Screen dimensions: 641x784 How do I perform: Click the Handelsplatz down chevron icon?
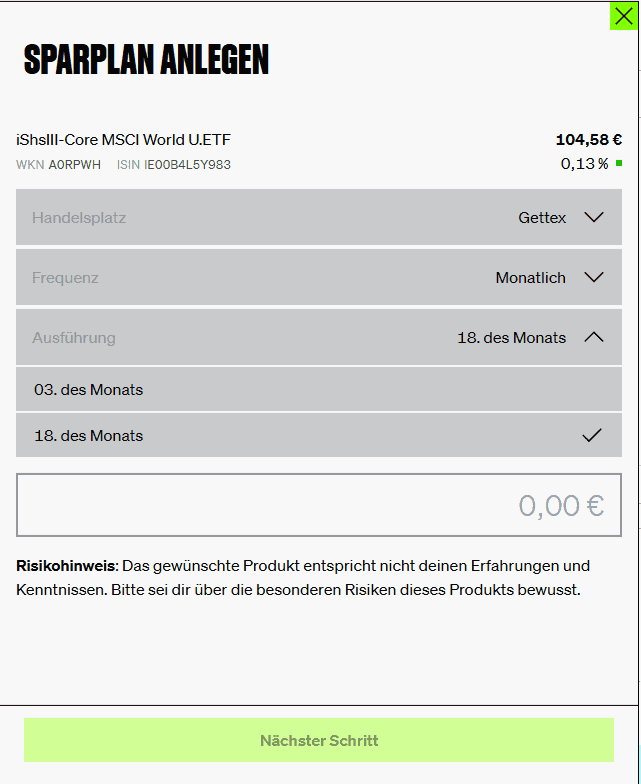point(594,218)
